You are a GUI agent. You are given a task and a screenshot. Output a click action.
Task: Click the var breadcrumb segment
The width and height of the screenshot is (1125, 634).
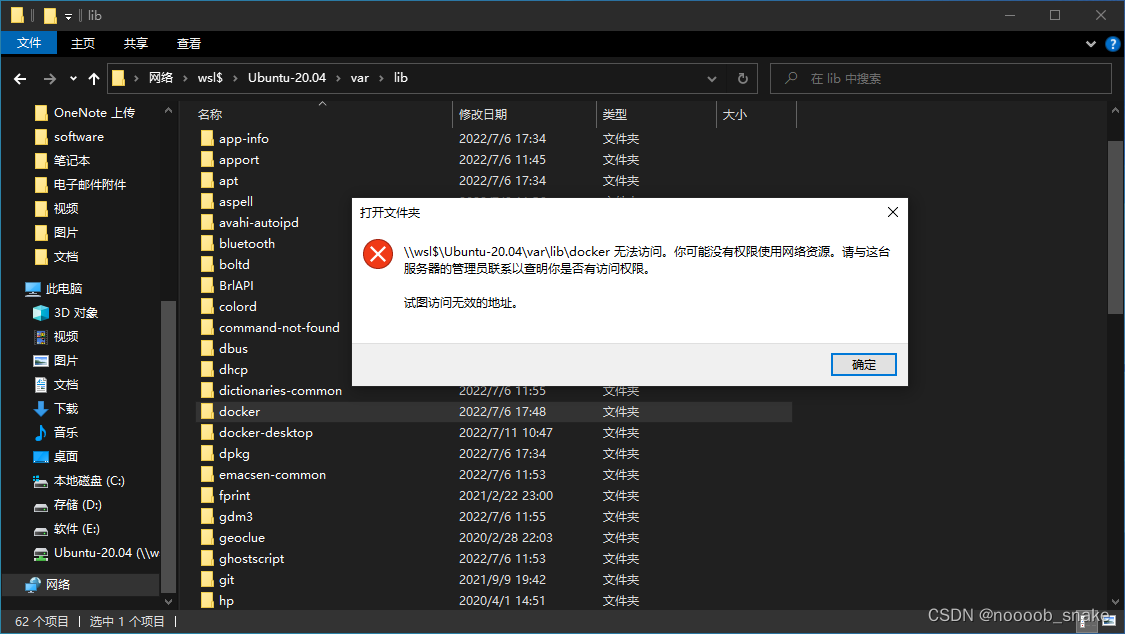(359, 77)
